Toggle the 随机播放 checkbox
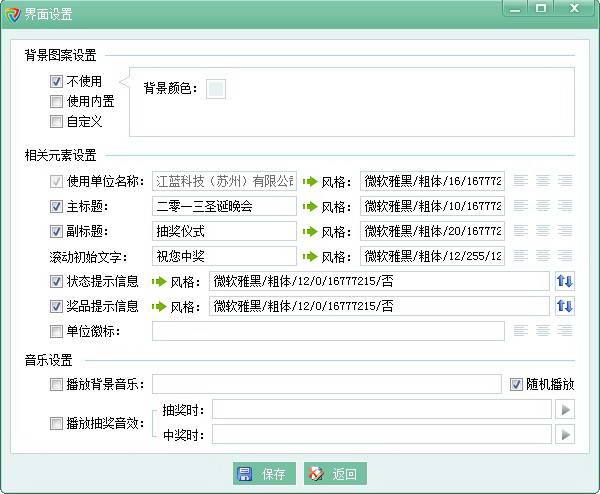This screenshot has height=494, width=600. [x=516, y=384]
